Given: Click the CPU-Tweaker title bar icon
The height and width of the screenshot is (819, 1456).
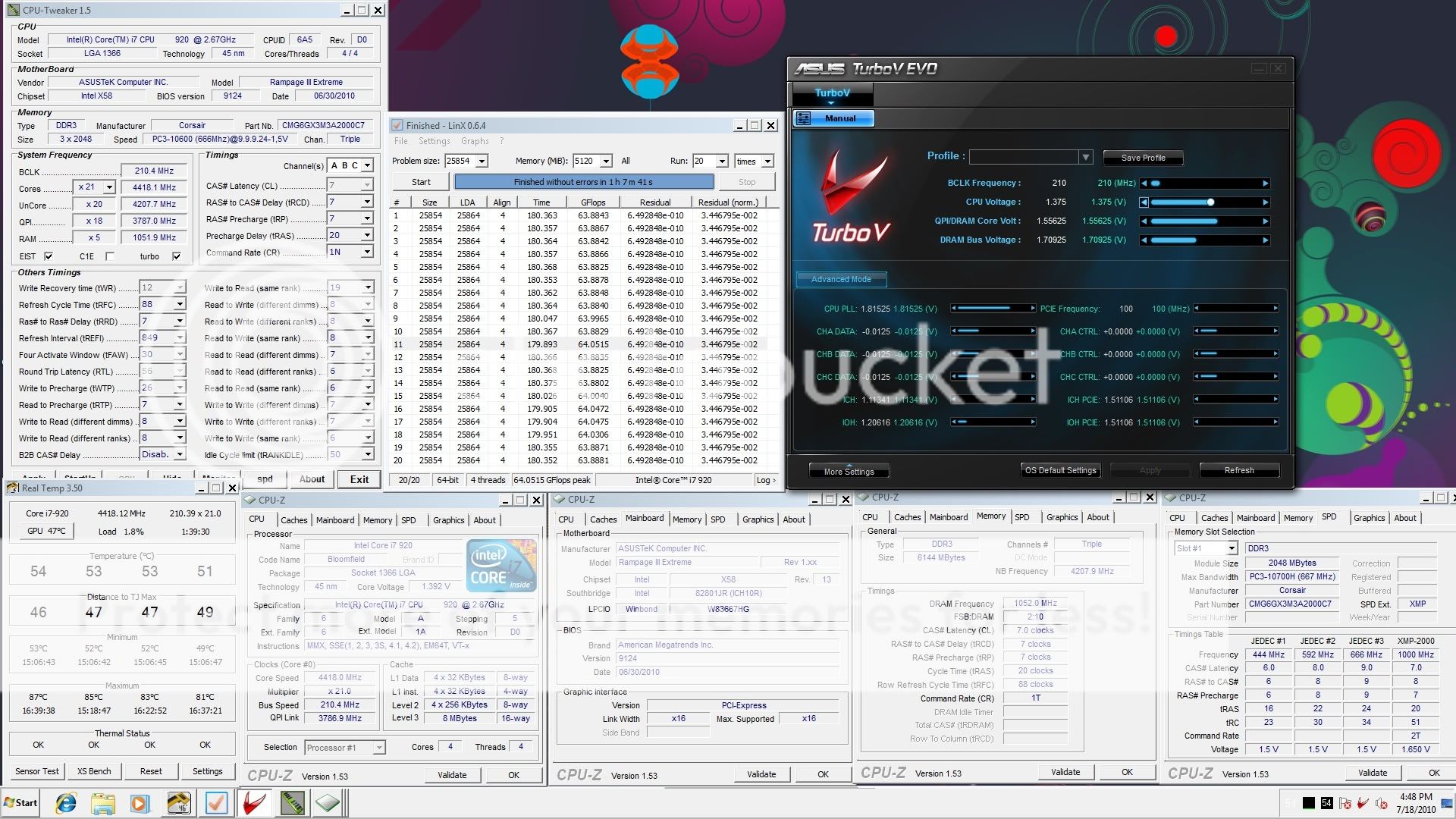Looking at the screenshot, I should click(x=13, y=10).
